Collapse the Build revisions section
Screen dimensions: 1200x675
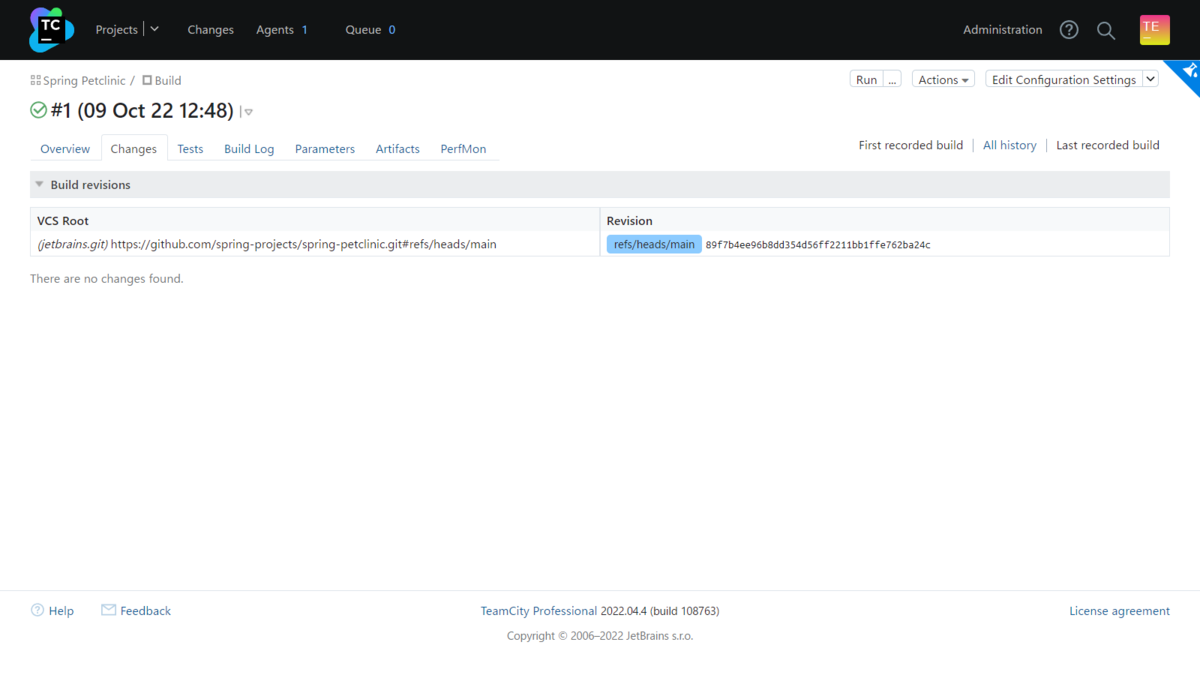point(40,185)
